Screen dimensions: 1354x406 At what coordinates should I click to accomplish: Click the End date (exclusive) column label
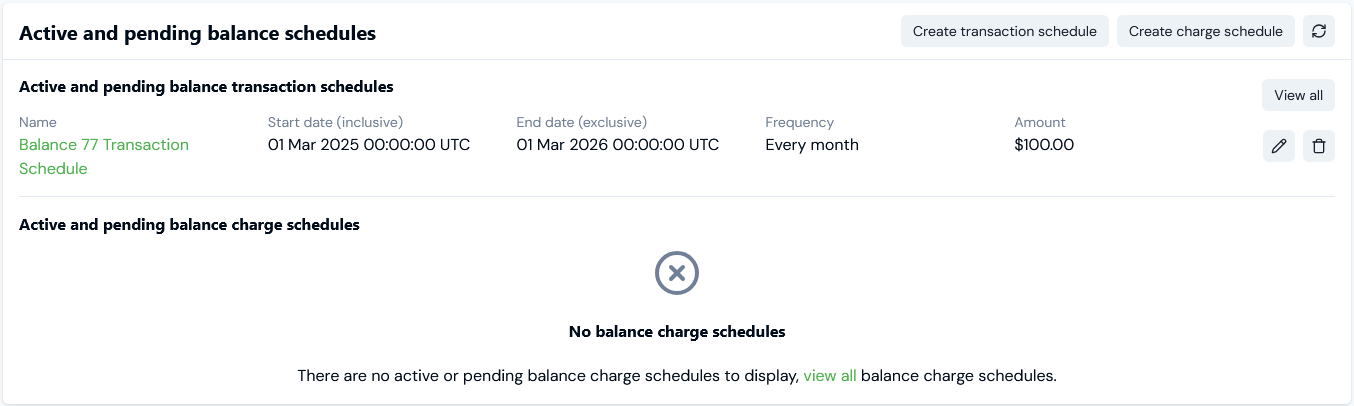click(x=582, y=122)
